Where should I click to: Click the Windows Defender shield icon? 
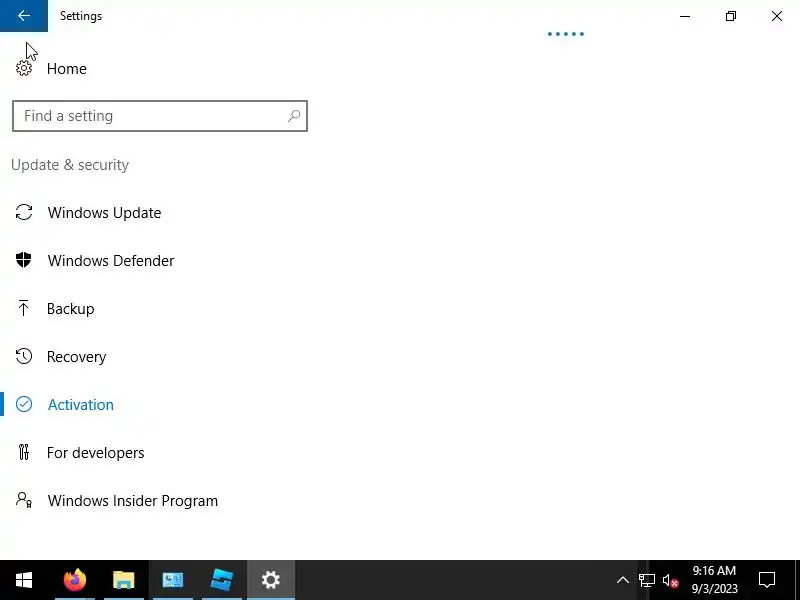click(23, 260)
